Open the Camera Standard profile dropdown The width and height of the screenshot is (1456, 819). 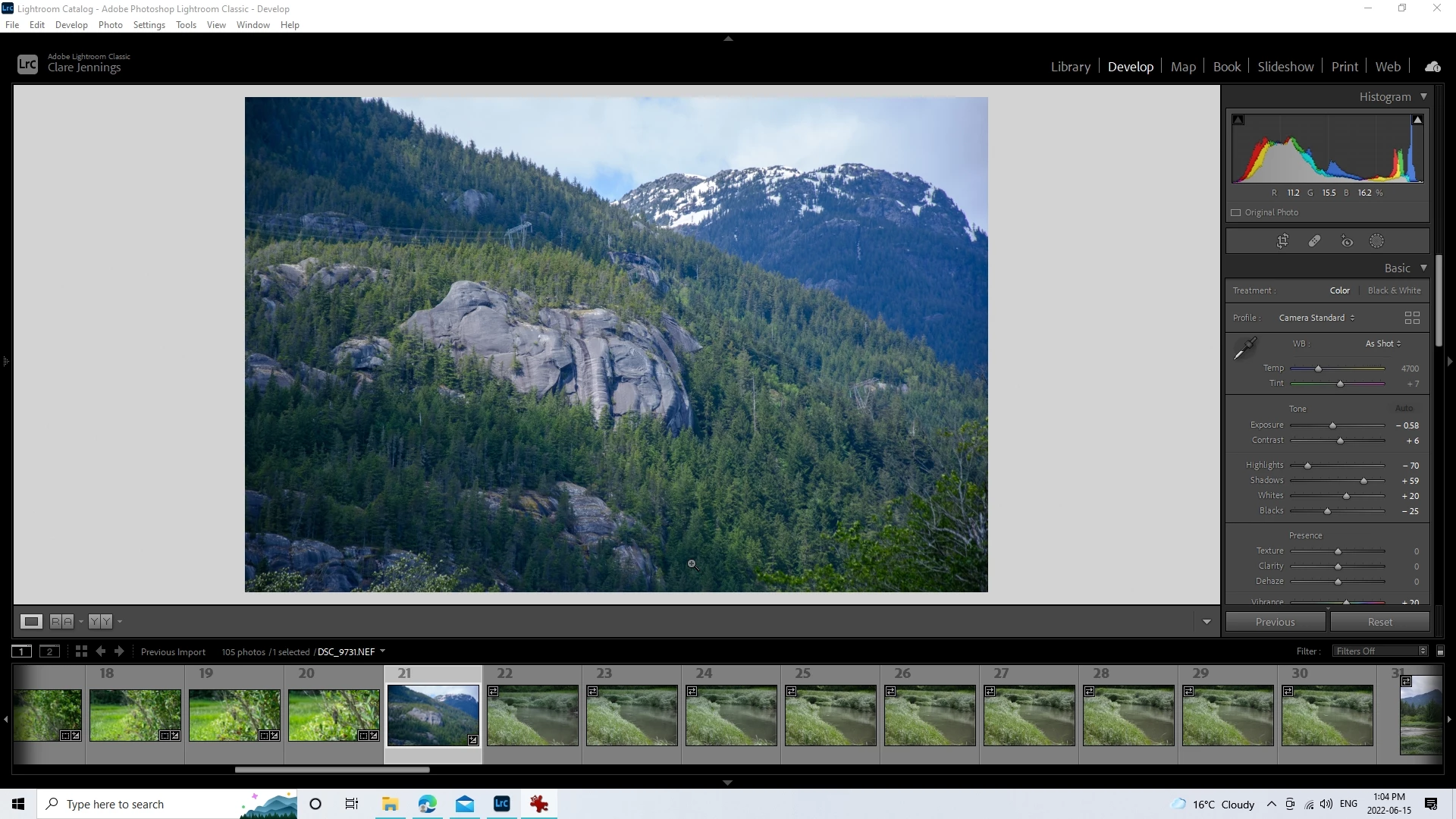click(1316, 318)
